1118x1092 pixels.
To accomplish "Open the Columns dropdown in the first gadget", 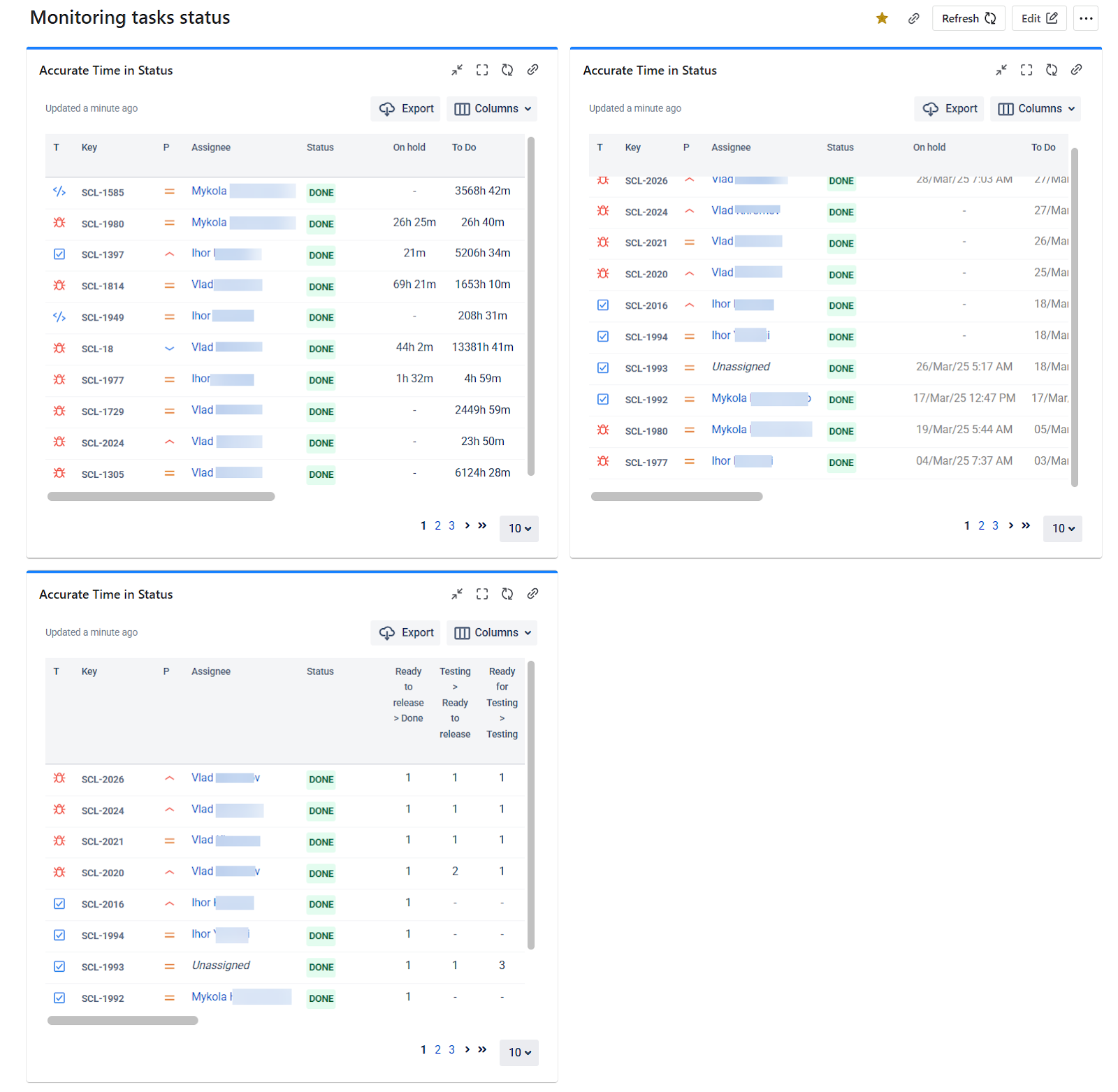I will 492,108.
